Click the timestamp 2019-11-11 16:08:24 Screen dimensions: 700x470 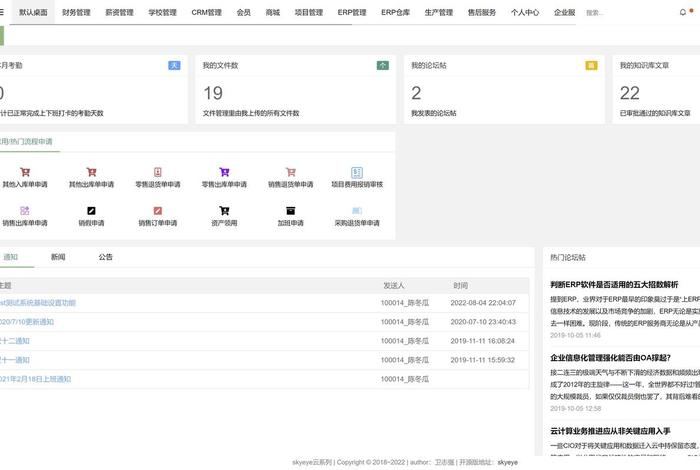point(483,341)
